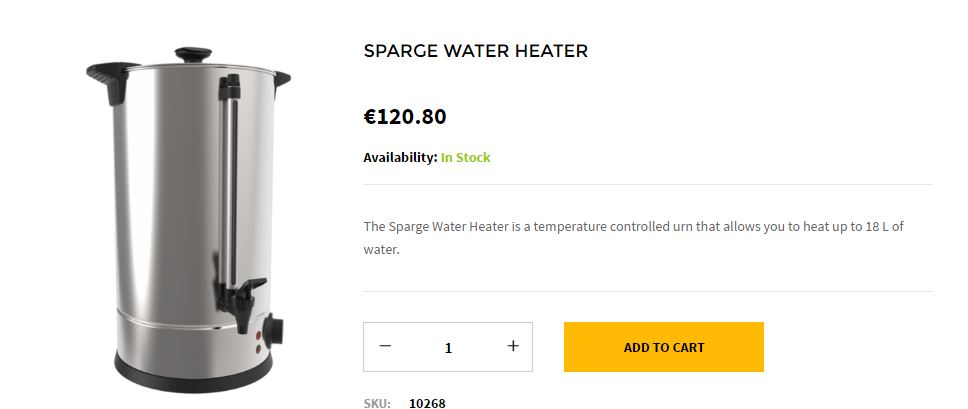Click the SKU label text

(x=376, y=403)
